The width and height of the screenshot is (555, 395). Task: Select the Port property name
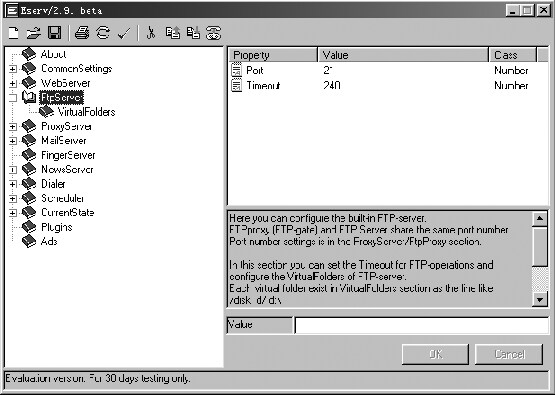[x=255, y=70]
